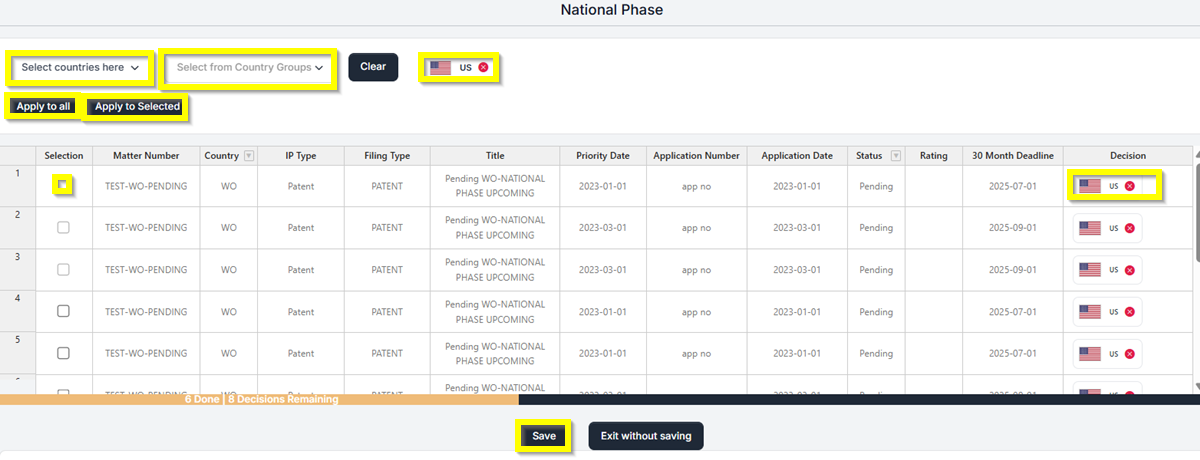Check the row 3 selection checkbox
This screenshot has height=460, width=1200.
click(63, 270)
